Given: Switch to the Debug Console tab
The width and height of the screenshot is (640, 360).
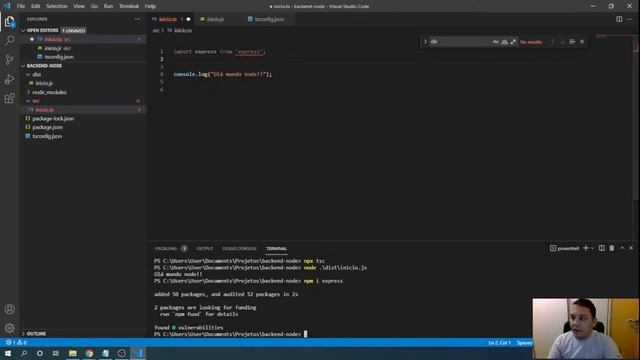Looking at the screenshot, I should coord(239,249).
